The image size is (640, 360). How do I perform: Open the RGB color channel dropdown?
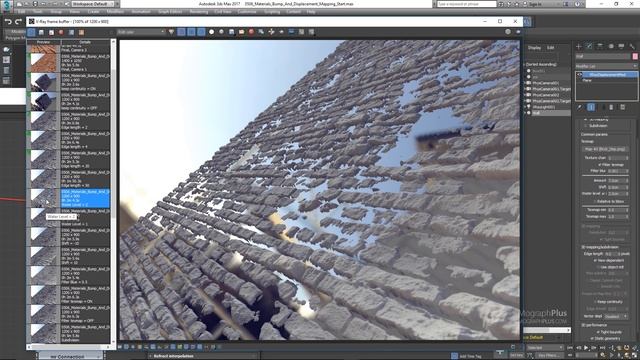(141, 32)
